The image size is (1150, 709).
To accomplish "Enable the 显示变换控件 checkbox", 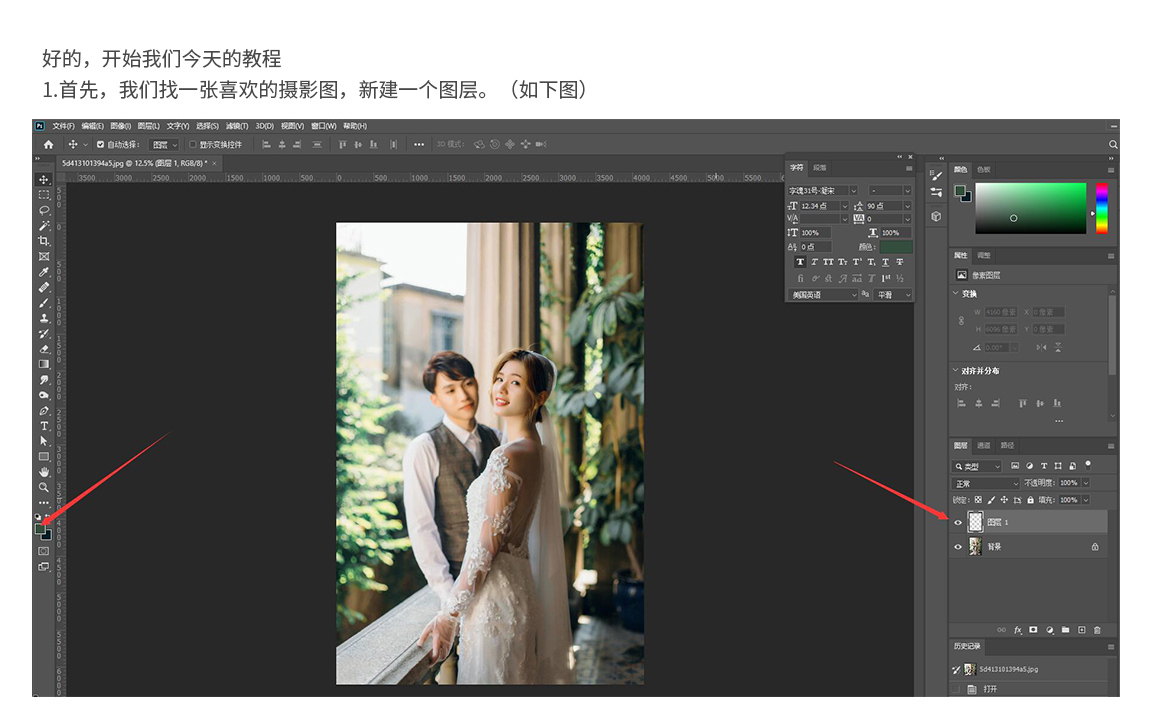I will click(192, 145).
